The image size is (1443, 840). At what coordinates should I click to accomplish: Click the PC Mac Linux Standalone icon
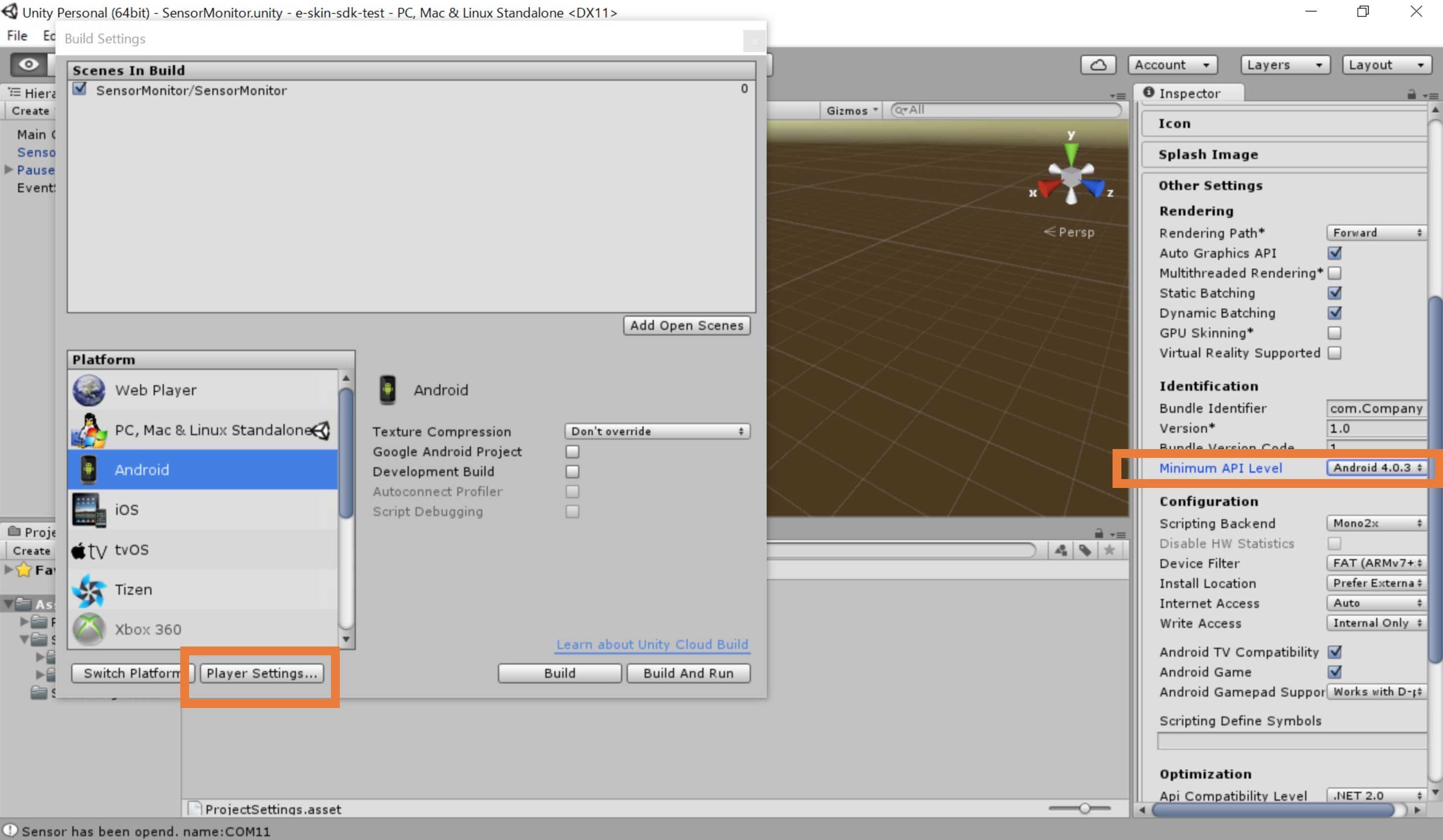90,429
